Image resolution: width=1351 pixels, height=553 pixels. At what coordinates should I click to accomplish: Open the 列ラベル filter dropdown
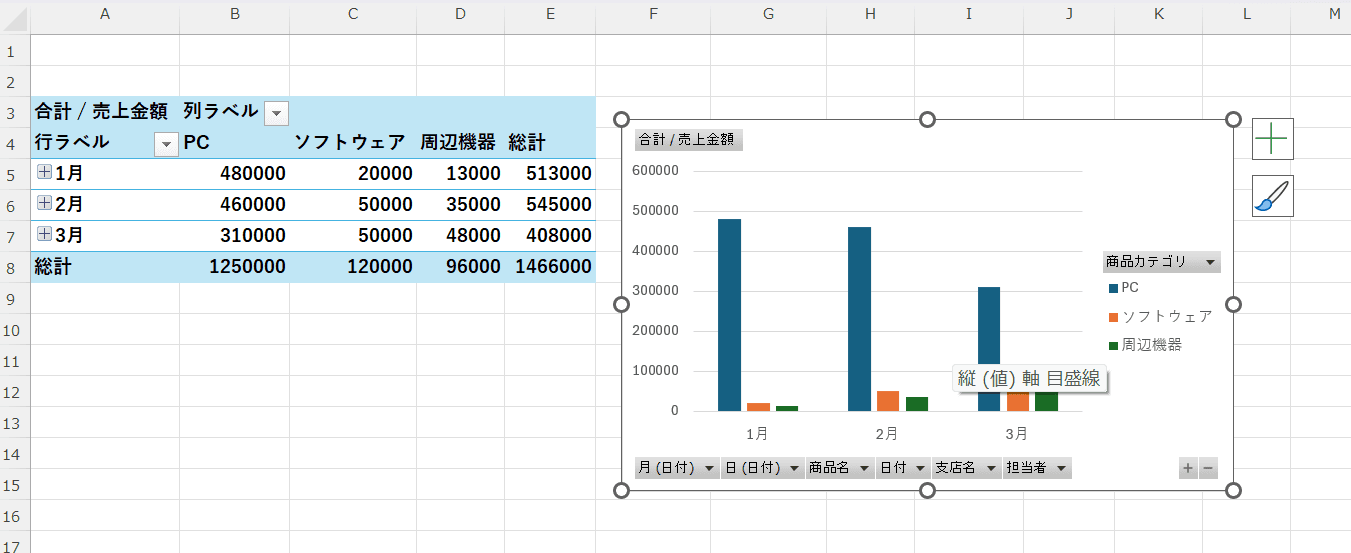[277, 113]
